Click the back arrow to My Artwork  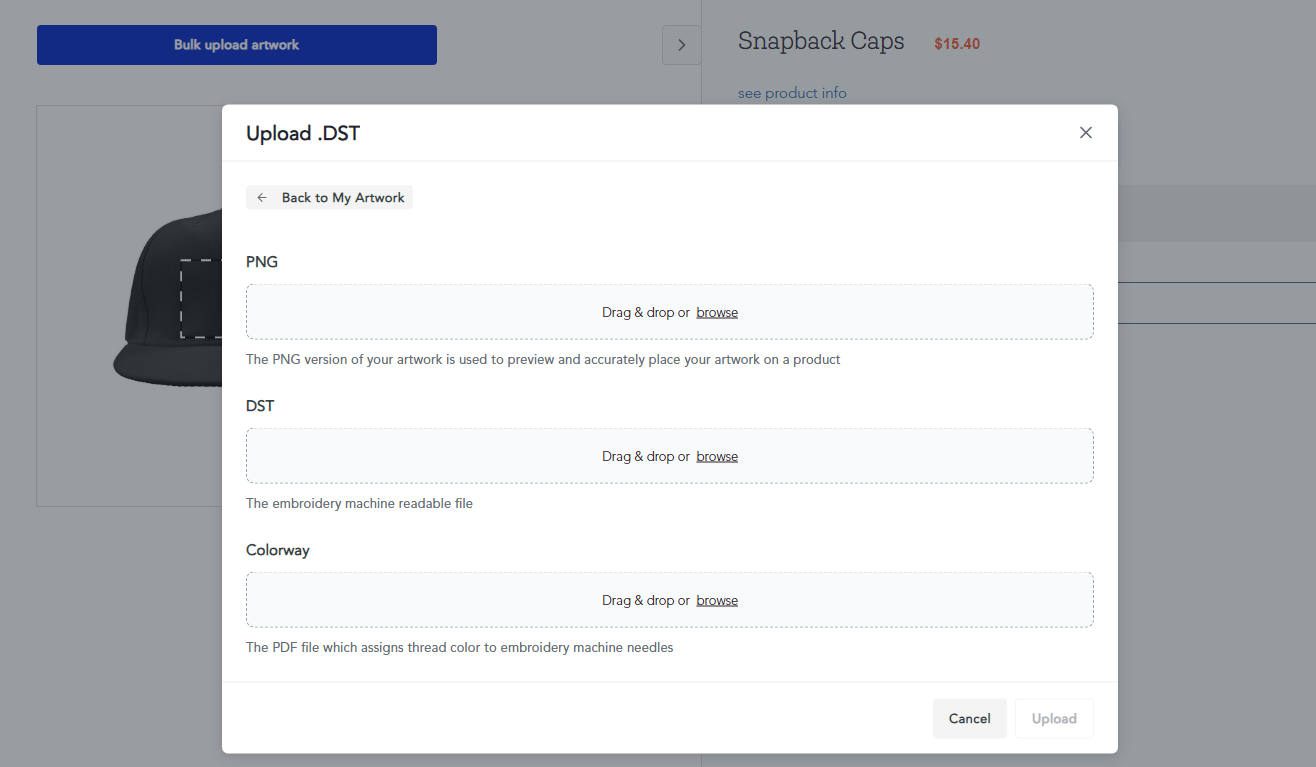pyautogui.click(x=262, y=198)
